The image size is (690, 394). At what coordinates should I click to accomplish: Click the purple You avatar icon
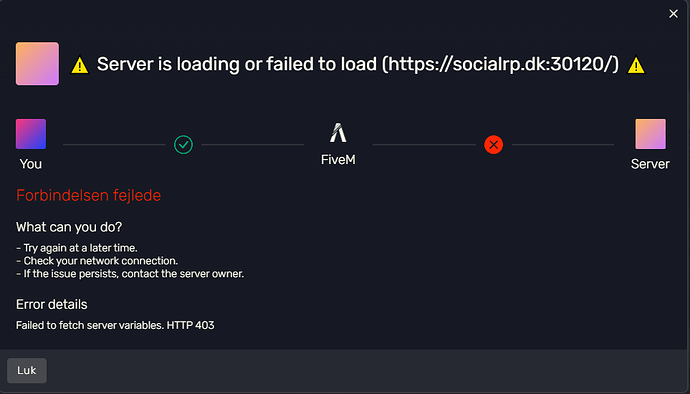[x=31, y=134]
